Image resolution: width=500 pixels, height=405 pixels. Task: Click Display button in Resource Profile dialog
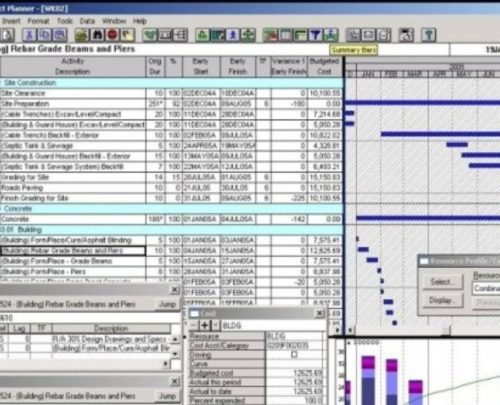point(443,301)
